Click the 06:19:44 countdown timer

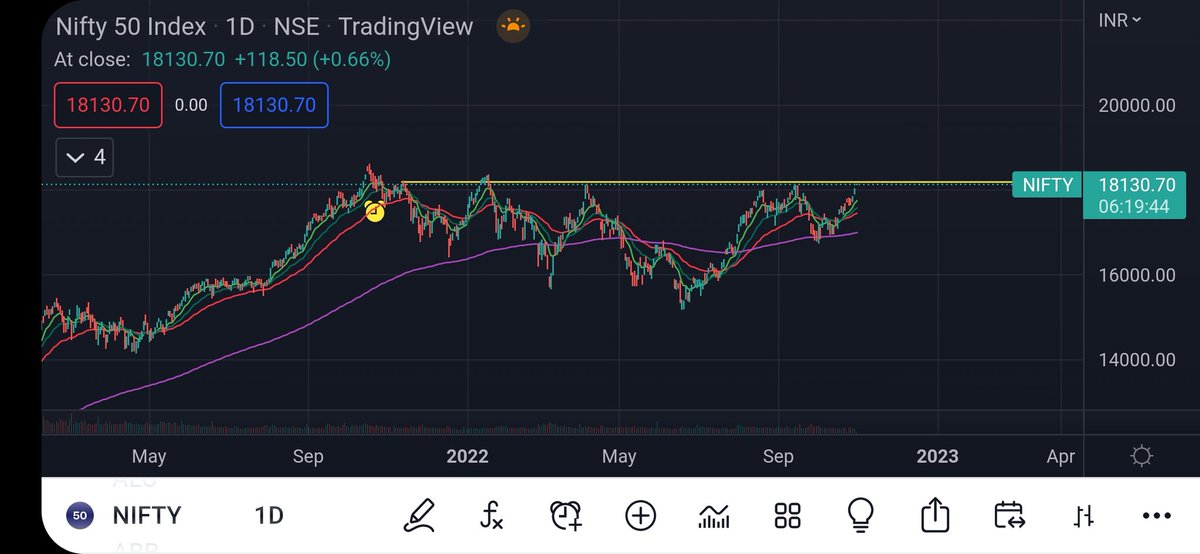click(1135, 206)
